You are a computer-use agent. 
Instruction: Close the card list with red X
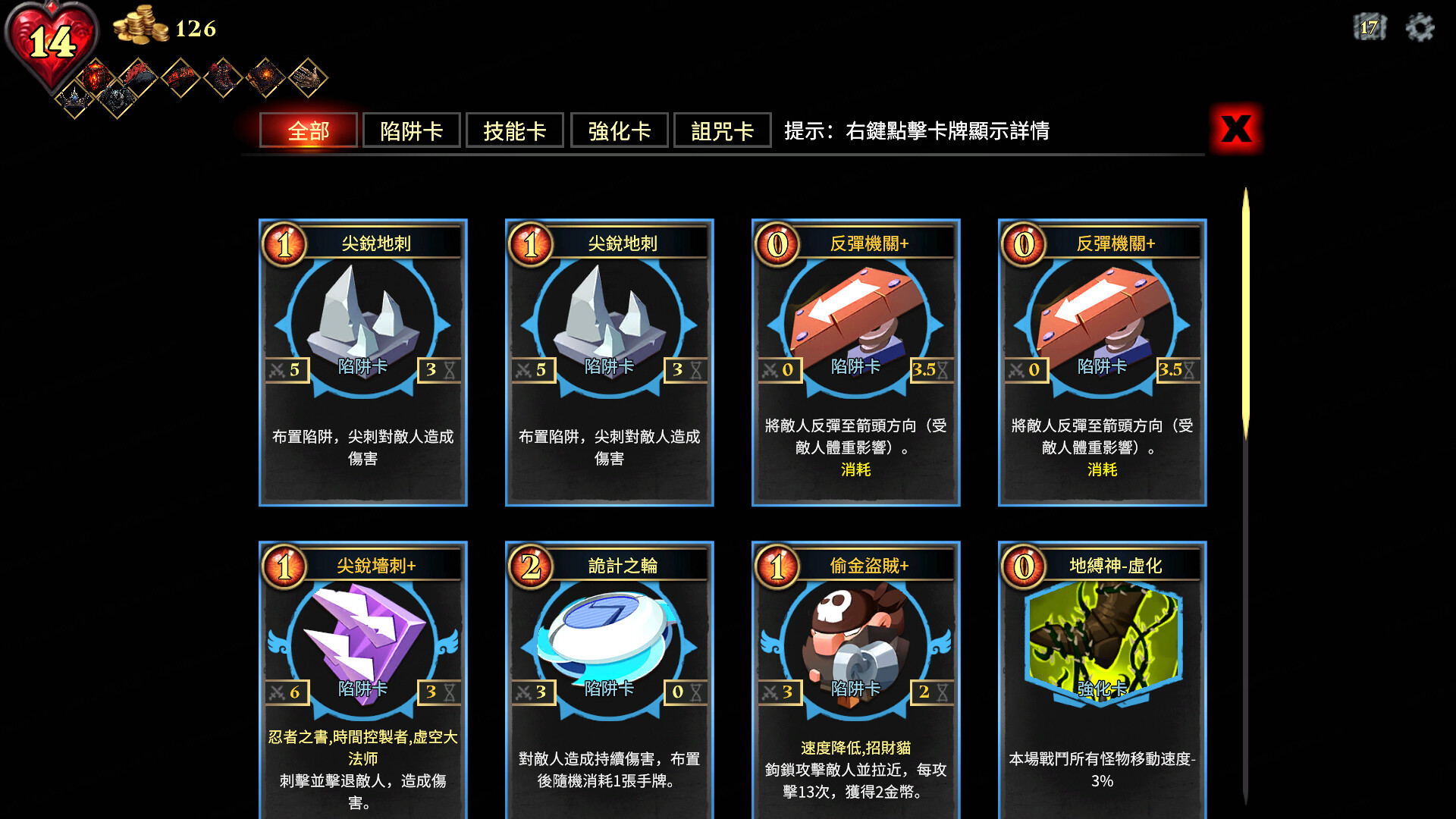pyautogui.click(x=1237, y=129)
